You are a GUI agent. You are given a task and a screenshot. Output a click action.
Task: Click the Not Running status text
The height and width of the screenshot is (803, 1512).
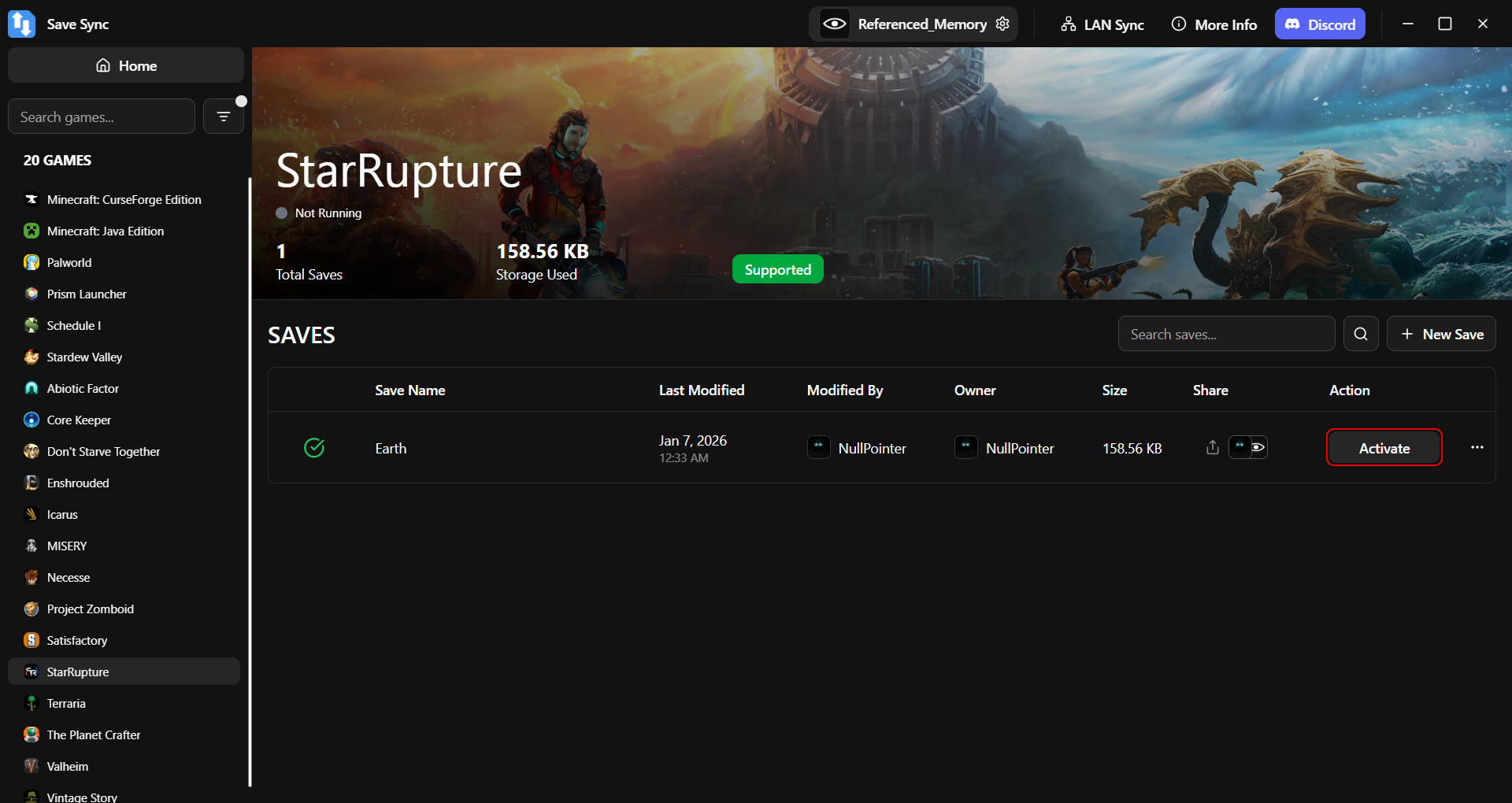tap(328, 213)
